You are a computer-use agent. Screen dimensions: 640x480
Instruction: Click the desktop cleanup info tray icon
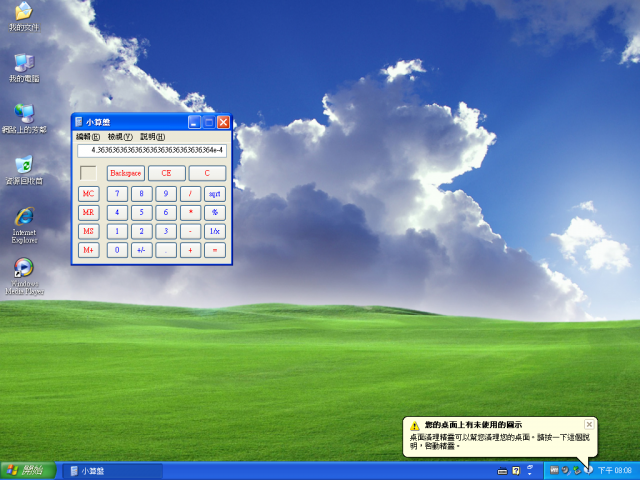click(588, 471)
